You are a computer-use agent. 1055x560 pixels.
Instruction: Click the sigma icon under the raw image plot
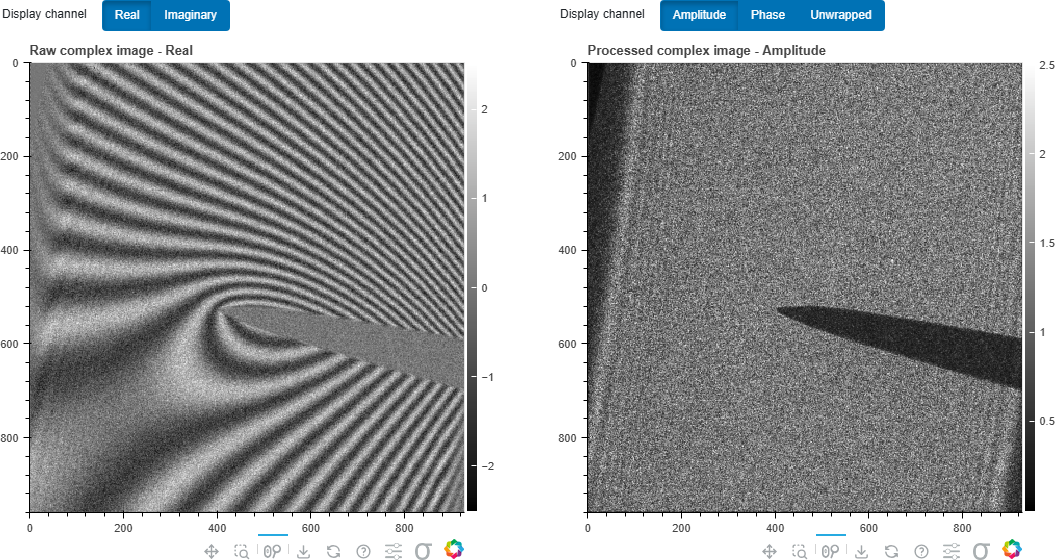click(423, 552)
